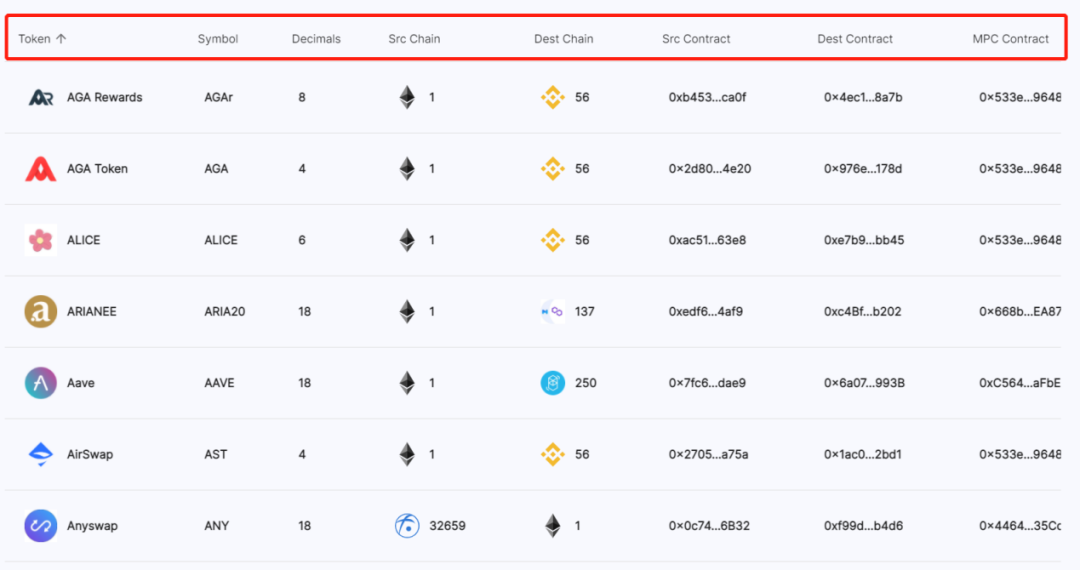Sort by the Src Chain column header
The height and width of the screenshot is (570, 1080).
pyautogui.click(x=414, y=39)
